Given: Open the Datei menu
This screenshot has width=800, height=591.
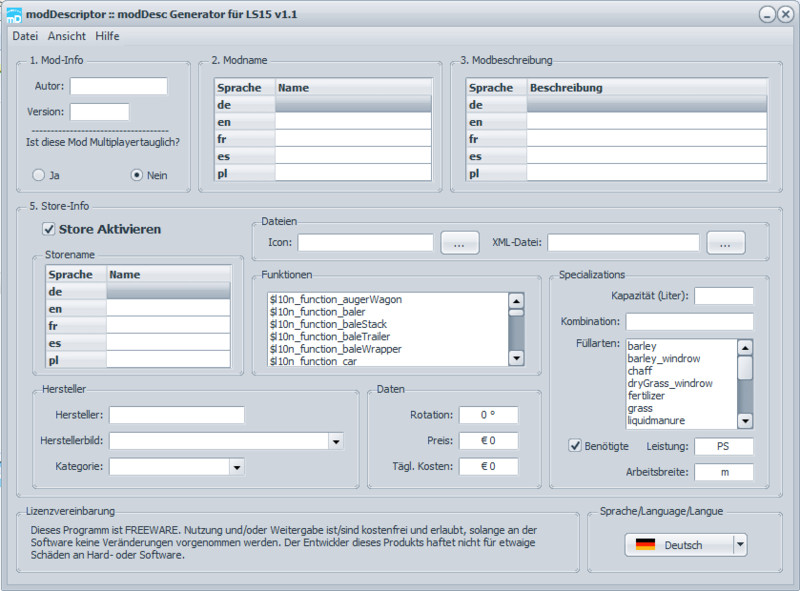Looking at the screenshot, I should [x=24, y=36].
